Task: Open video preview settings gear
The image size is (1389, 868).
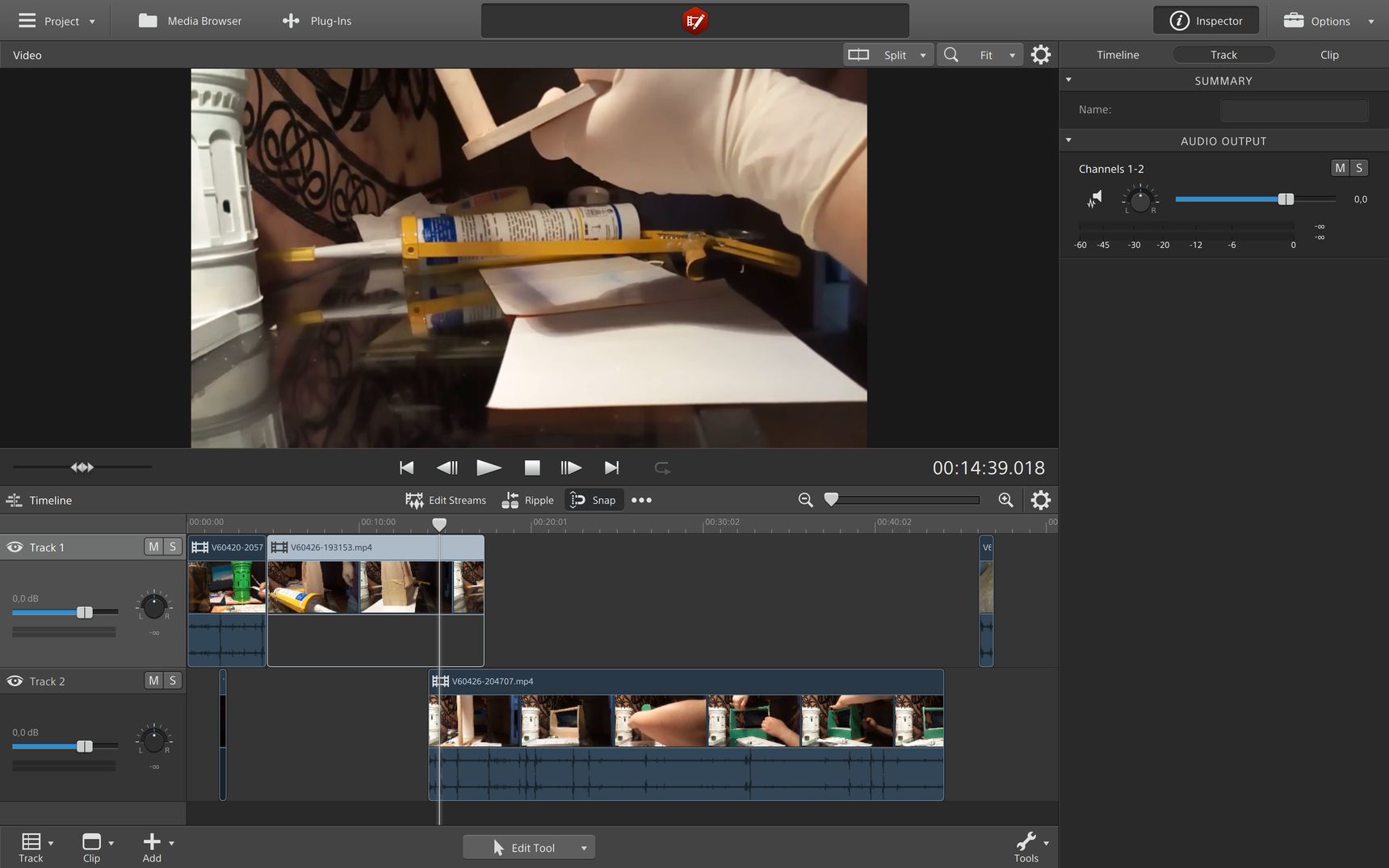Action: pos(1041,55)
